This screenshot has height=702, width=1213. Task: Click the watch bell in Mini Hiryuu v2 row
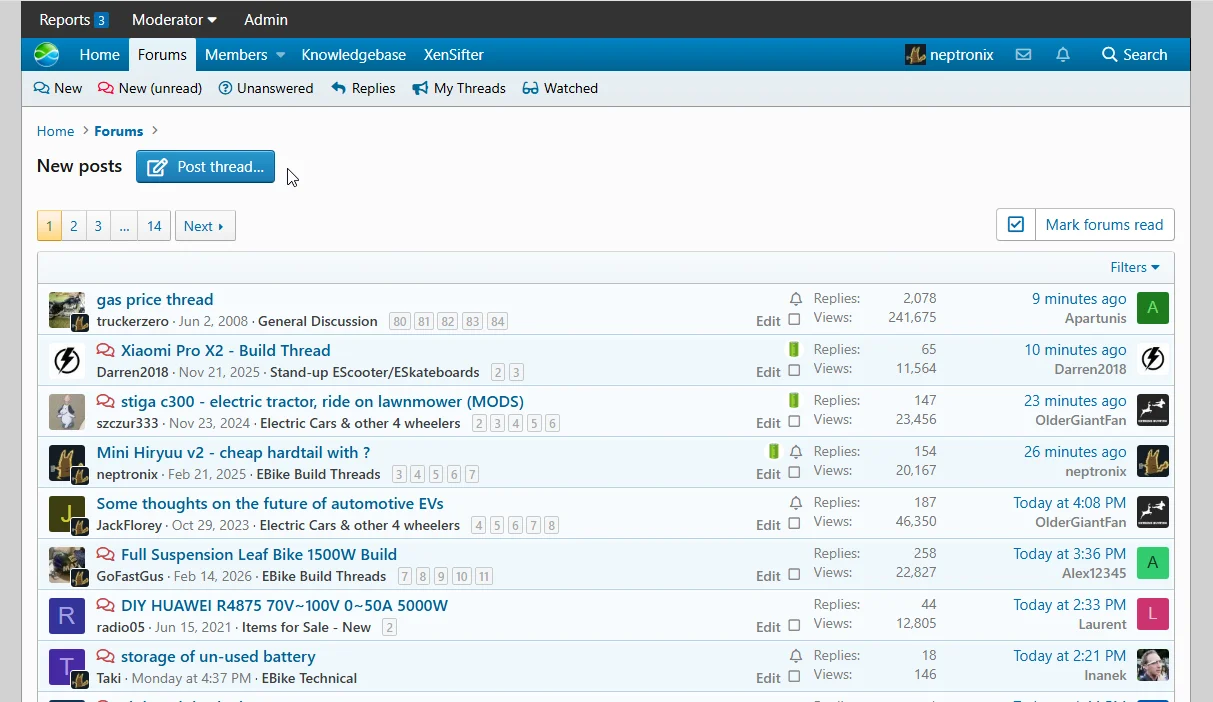pos(796,452)
